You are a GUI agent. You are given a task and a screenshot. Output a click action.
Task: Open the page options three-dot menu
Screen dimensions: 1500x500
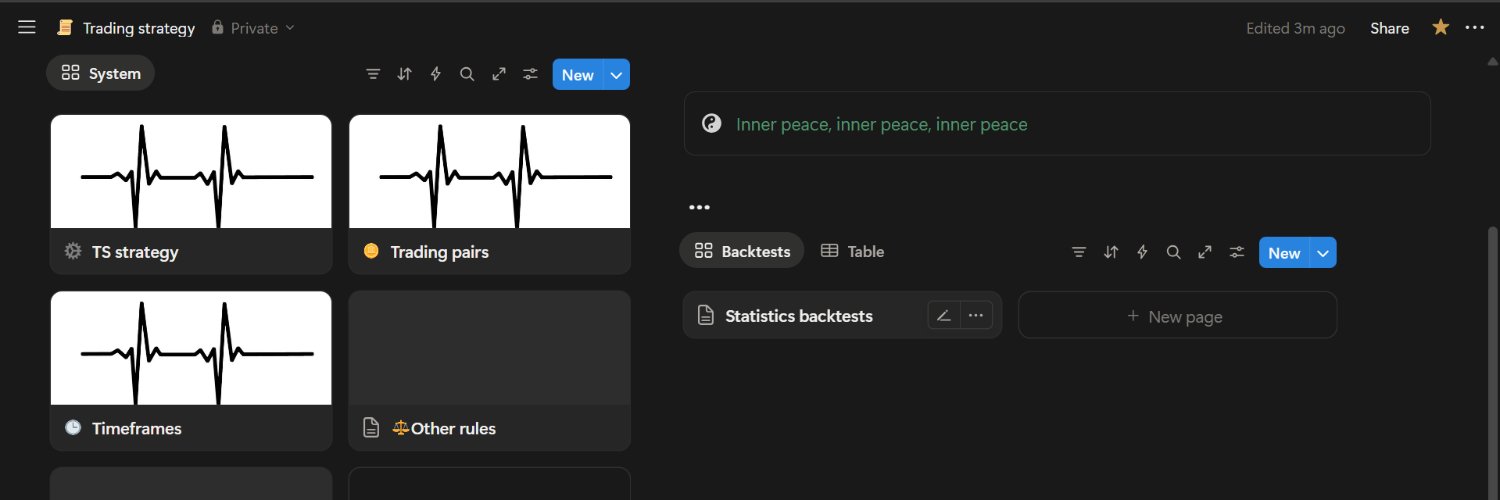tap(1474, 28)
